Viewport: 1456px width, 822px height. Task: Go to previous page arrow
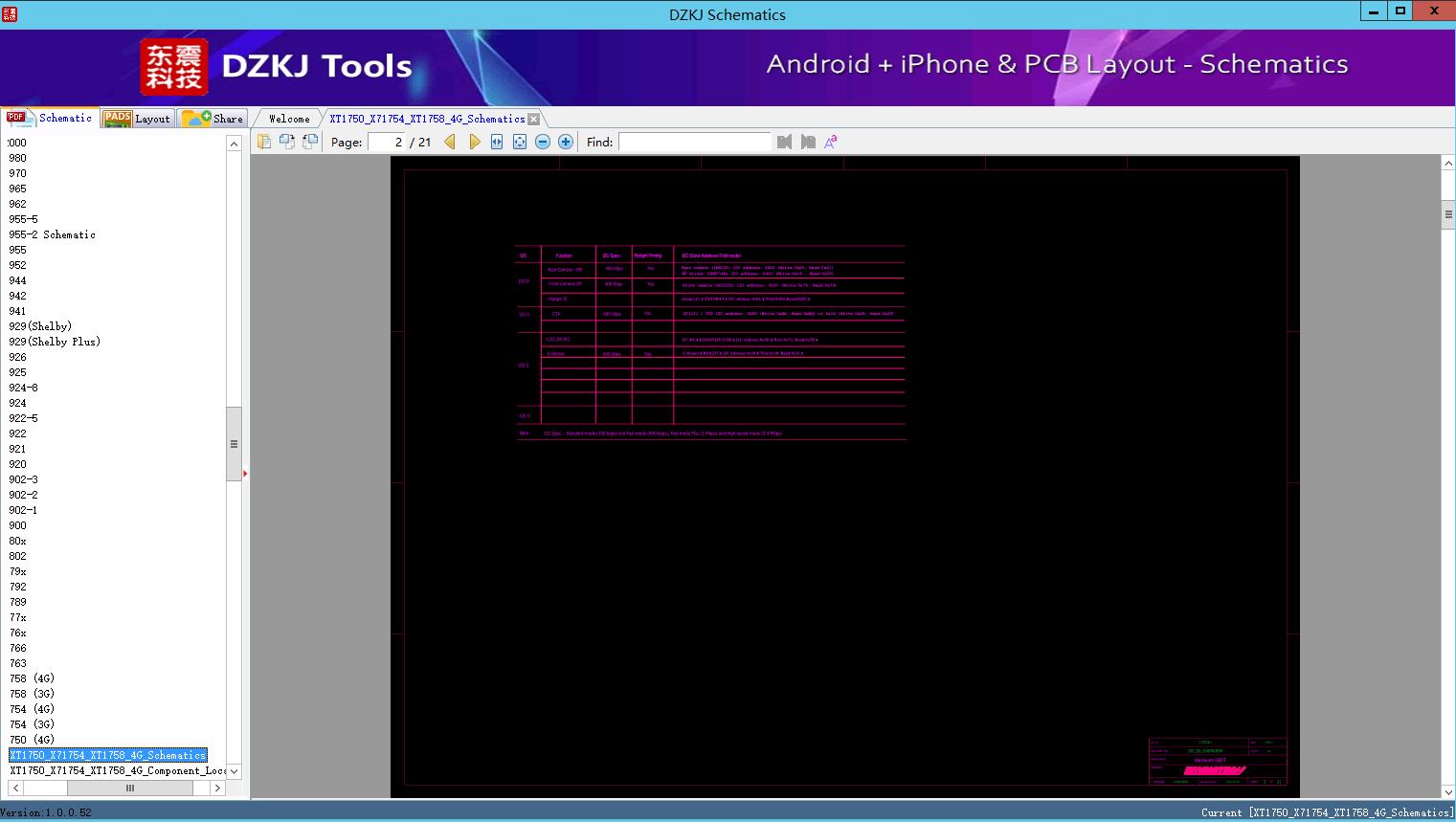[450, 142]
